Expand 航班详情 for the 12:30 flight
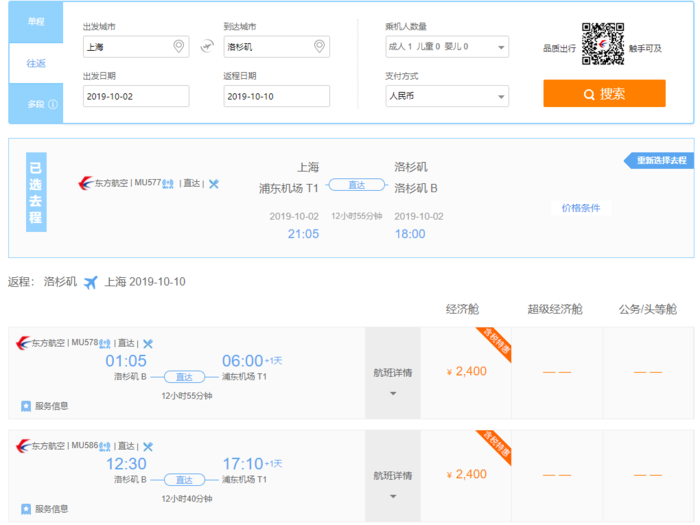 392,482
